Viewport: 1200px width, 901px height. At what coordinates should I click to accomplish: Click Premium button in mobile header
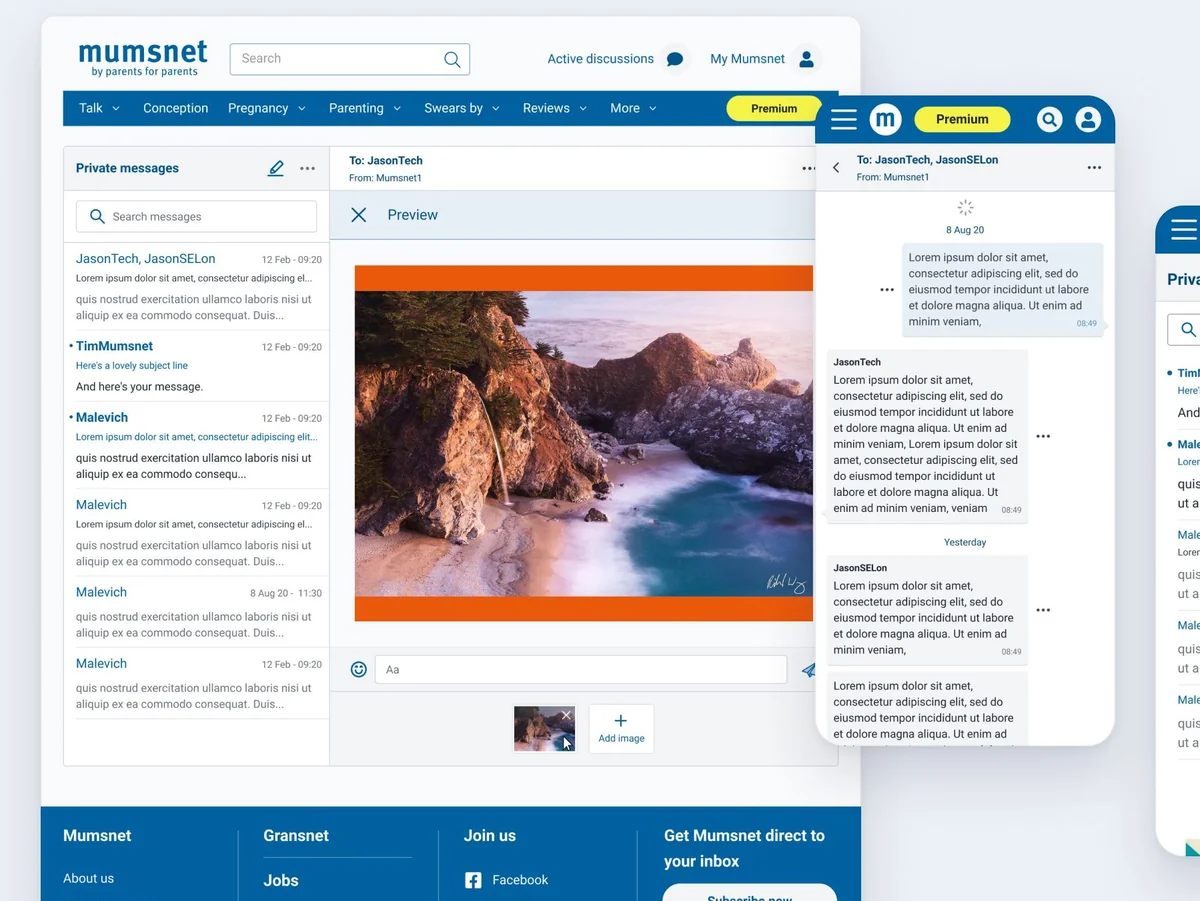point(962,119)
